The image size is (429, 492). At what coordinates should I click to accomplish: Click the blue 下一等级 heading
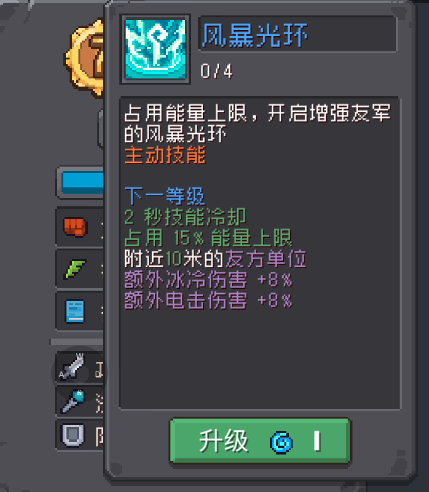click(x=164, y=196)
